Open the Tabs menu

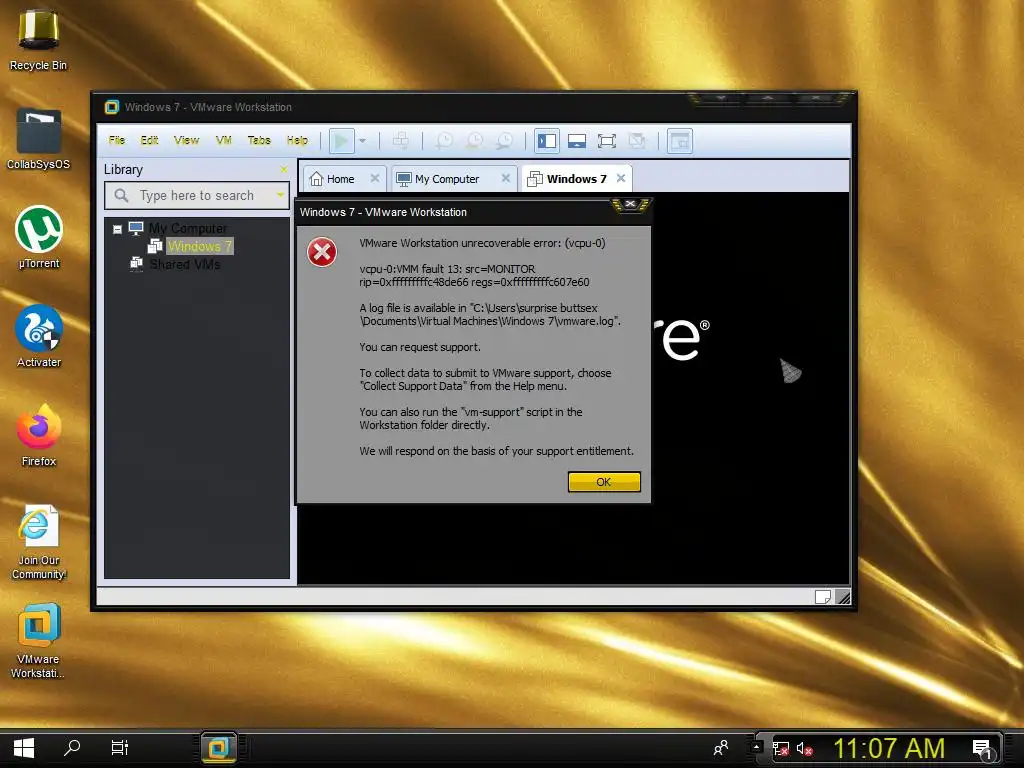[x=259, y=140]
